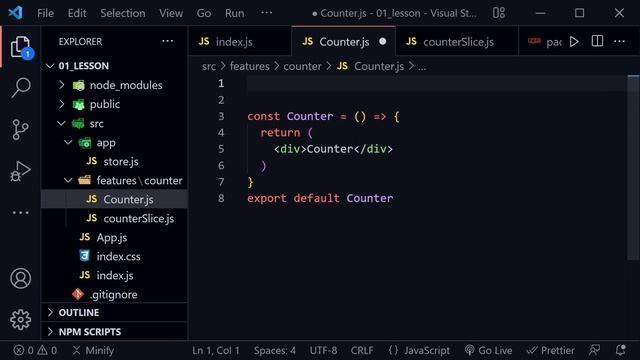This screenshot has height=360, width=640.
Task: Open the Explorer view in activity bar
Action: [x=20, y=47]
